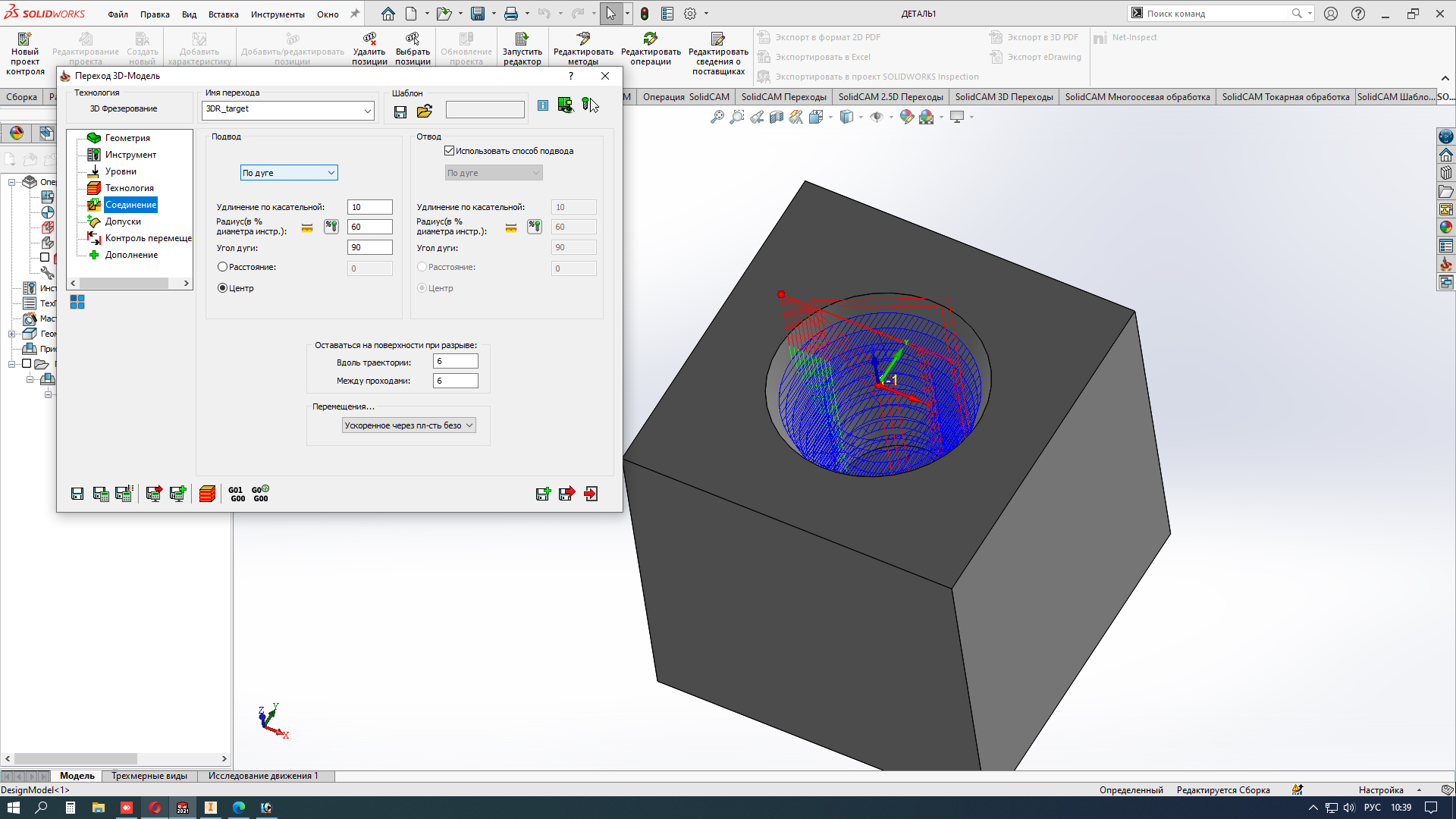The width and height of the screenshot is (1456, 819).
Task: Switch to SolidCAM 3D Переходы tab
Action: click(x=1003, y=97)
